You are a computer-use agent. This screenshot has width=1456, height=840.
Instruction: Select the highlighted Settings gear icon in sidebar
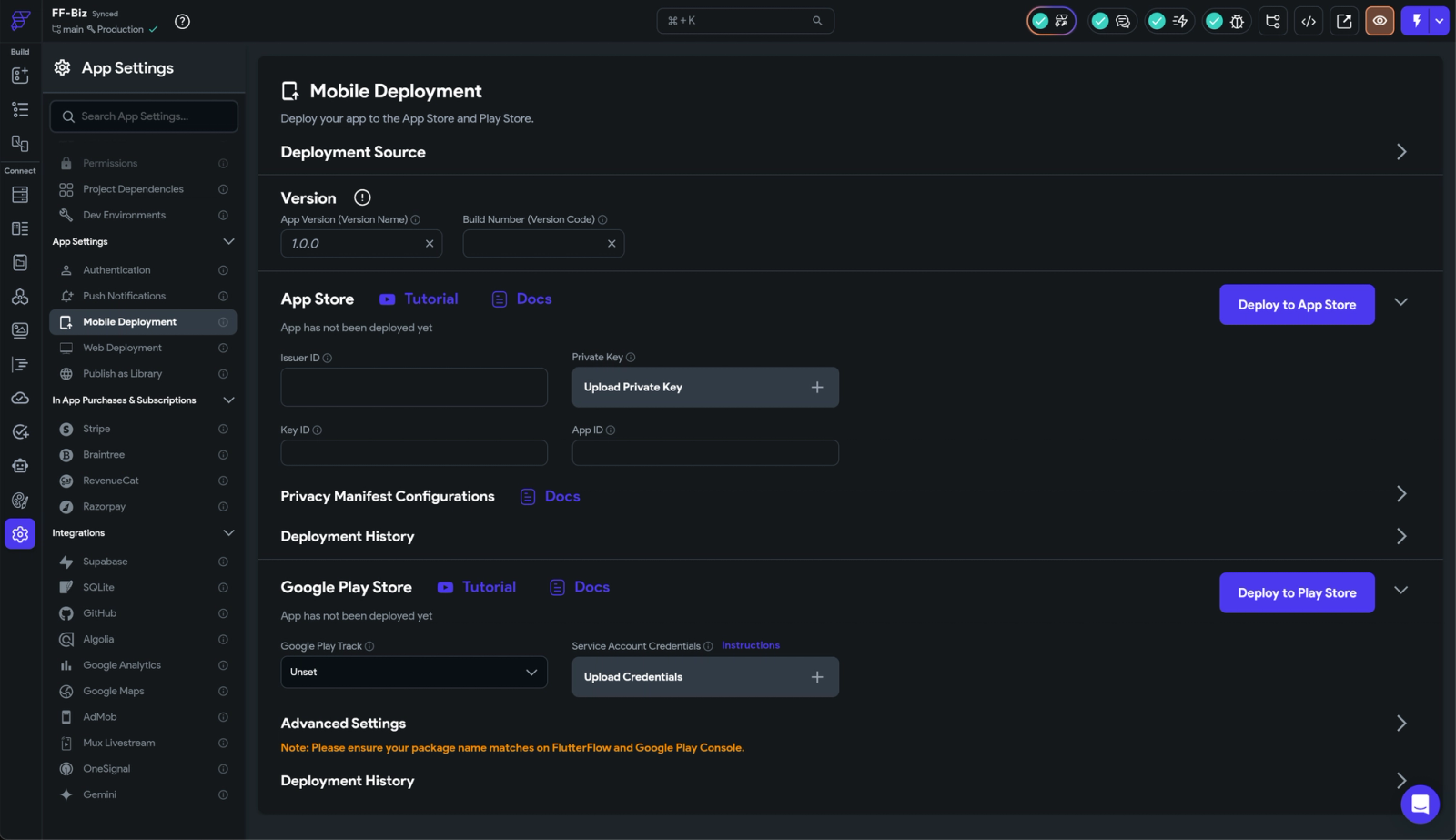20,534
